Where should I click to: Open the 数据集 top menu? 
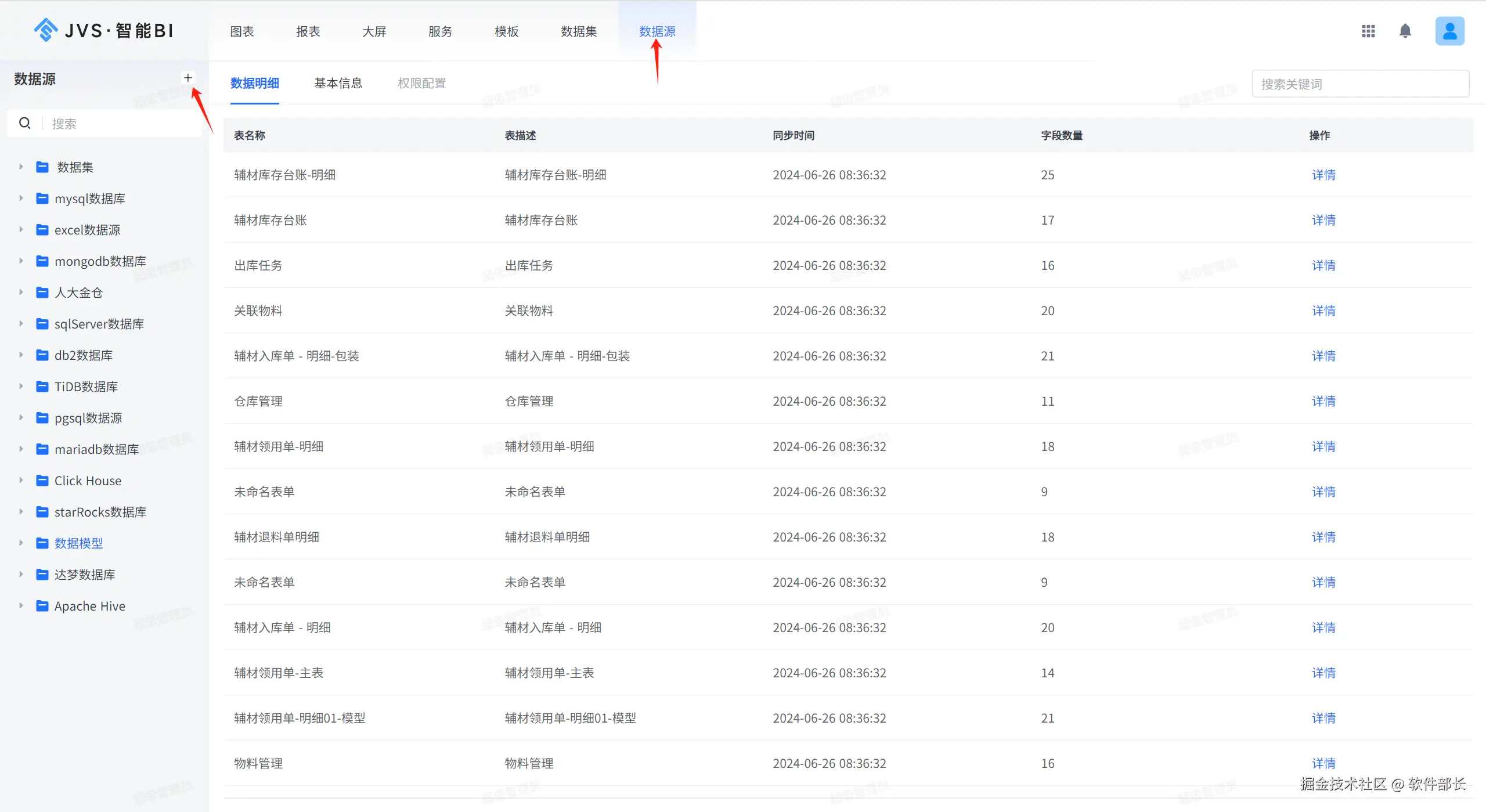(578, 31)
